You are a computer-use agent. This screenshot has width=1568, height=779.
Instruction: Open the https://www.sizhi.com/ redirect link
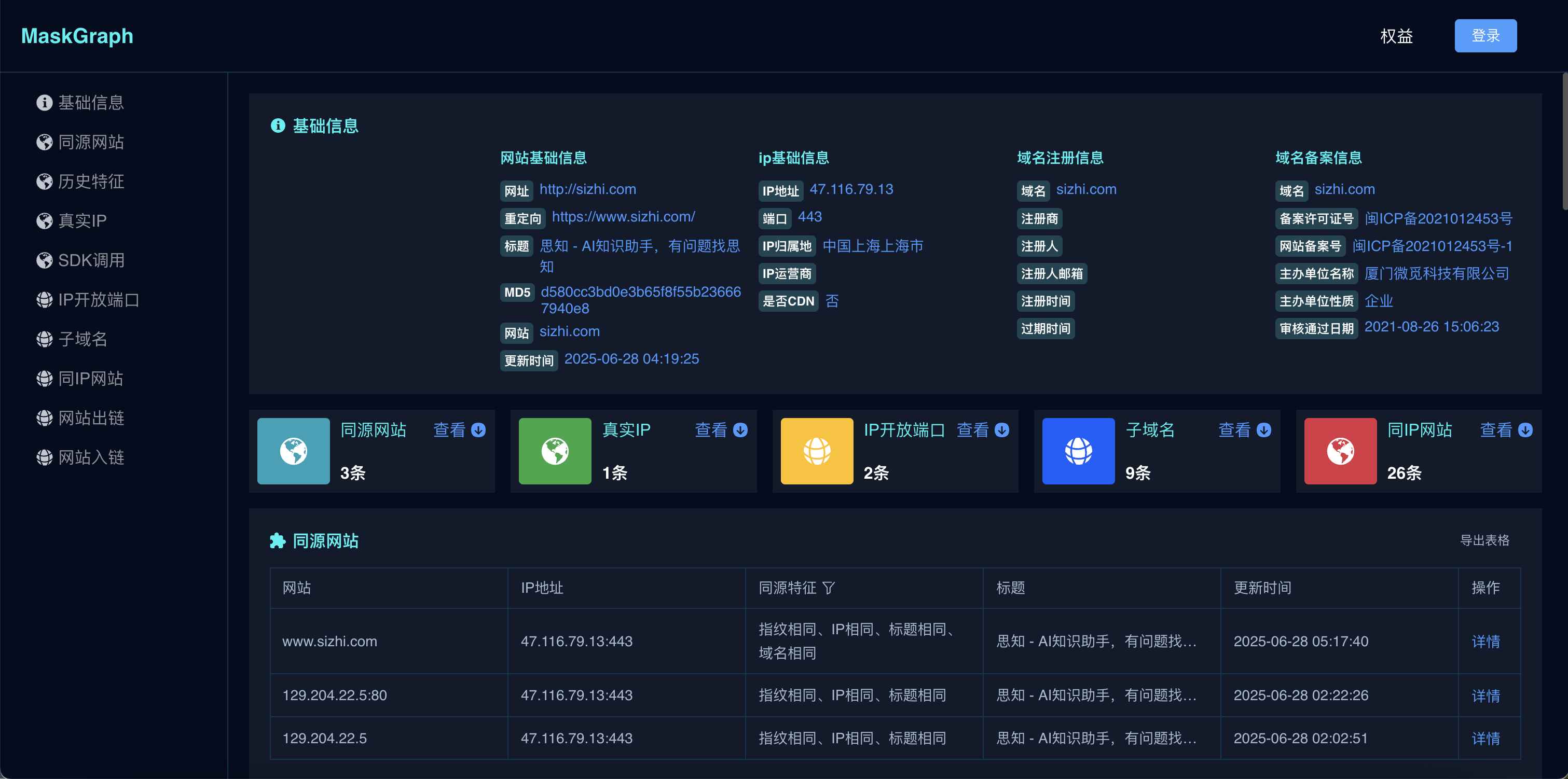[623, 217]
